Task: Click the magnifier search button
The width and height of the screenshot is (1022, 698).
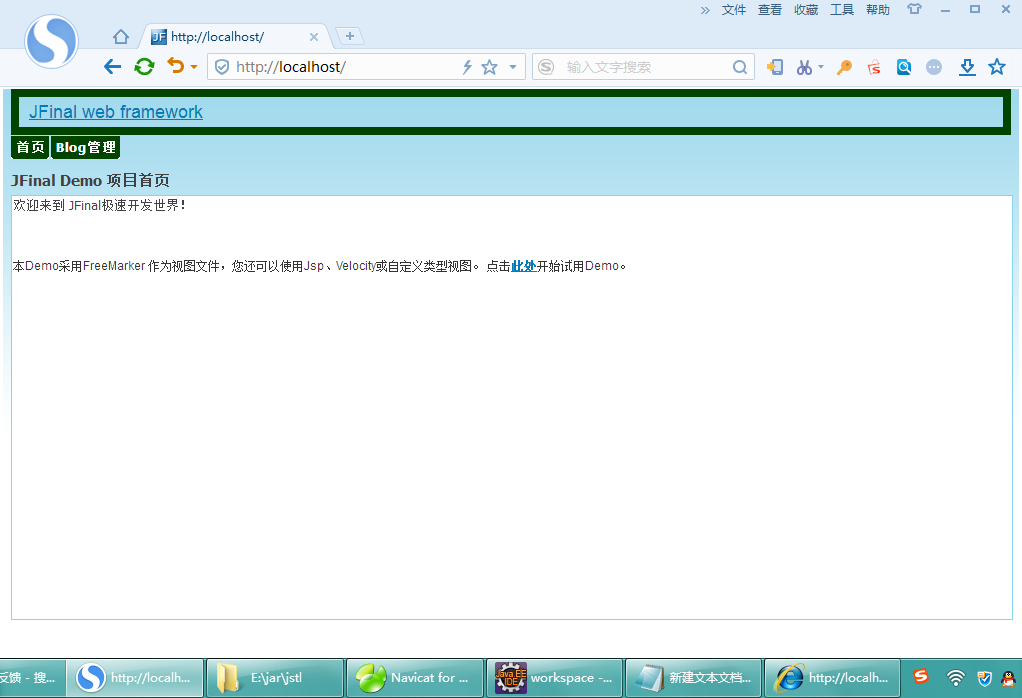Action: coord(740,67)
